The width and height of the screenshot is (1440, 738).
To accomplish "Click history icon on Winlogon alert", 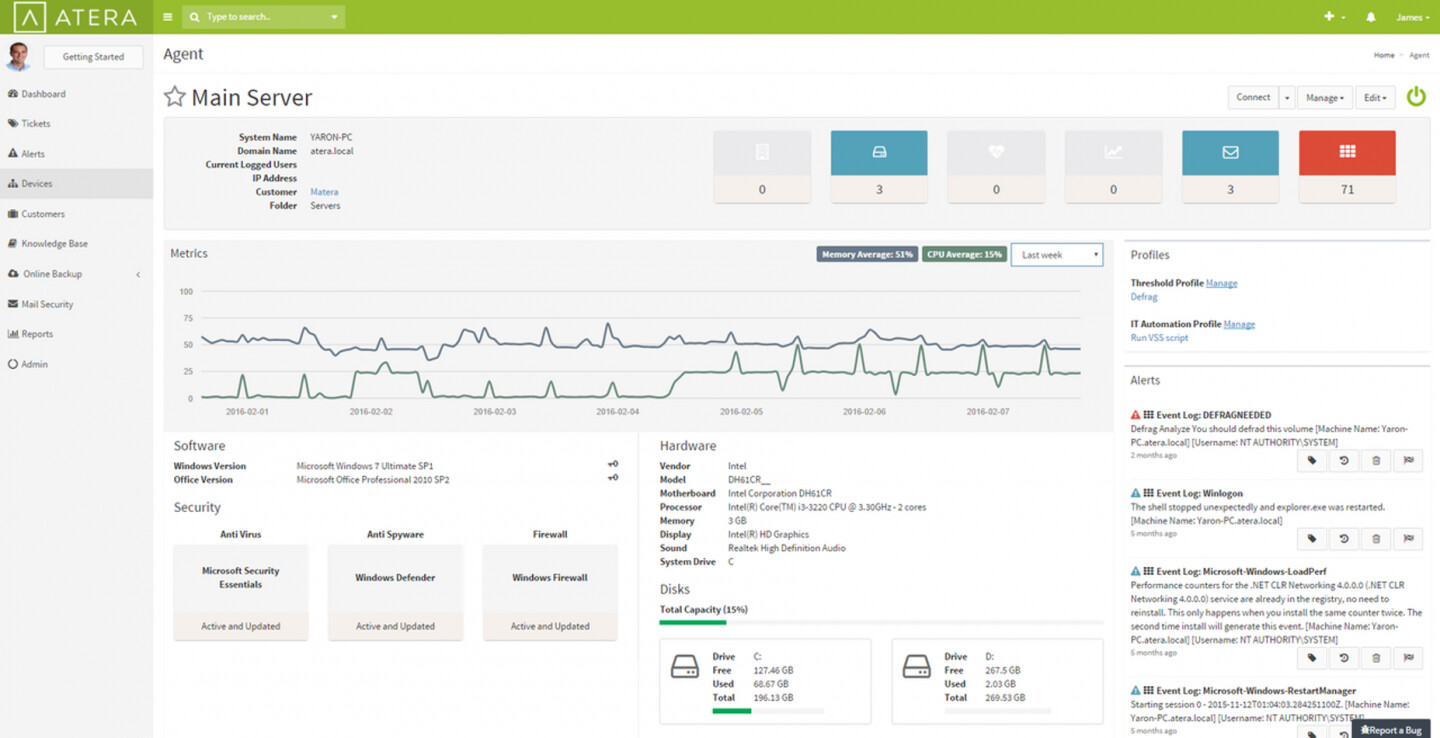I will (1344, 539).
